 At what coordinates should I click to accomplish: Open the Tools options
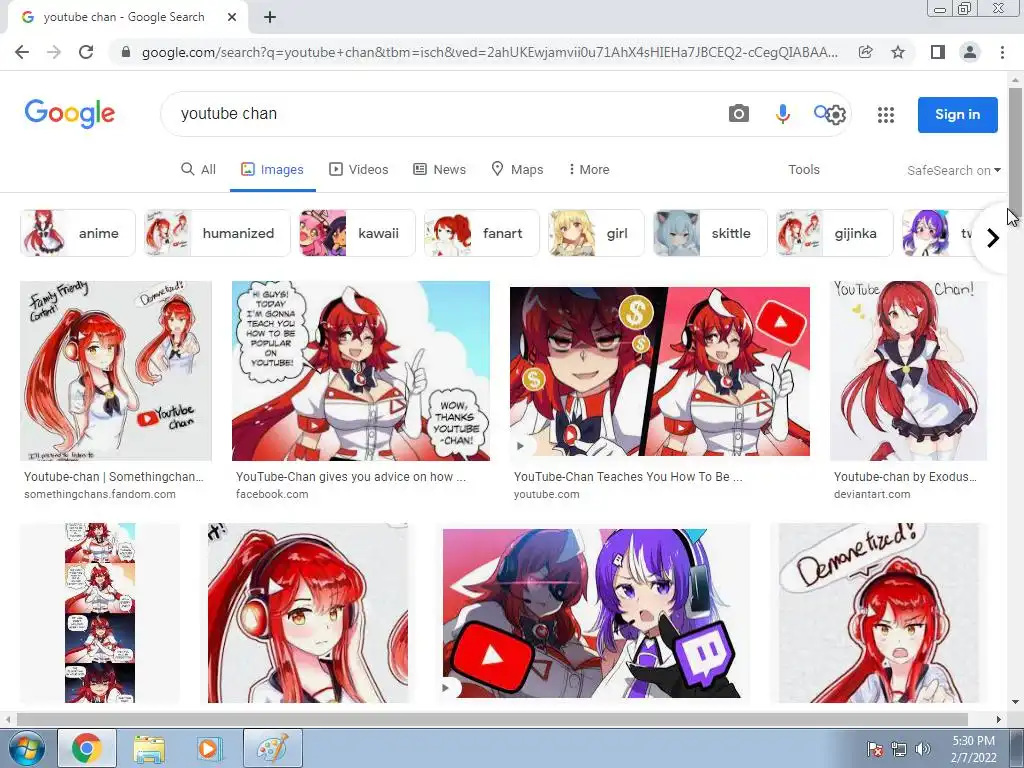[803, 169]
